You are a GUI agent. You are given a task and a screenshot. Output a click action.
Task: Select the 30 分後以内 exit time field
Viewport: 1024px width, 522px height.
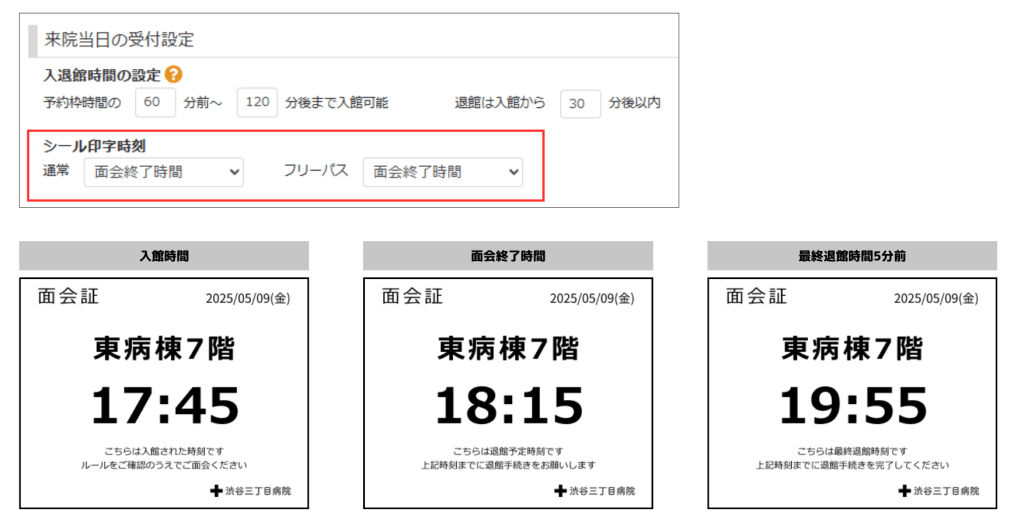click(x=580, y=104)
